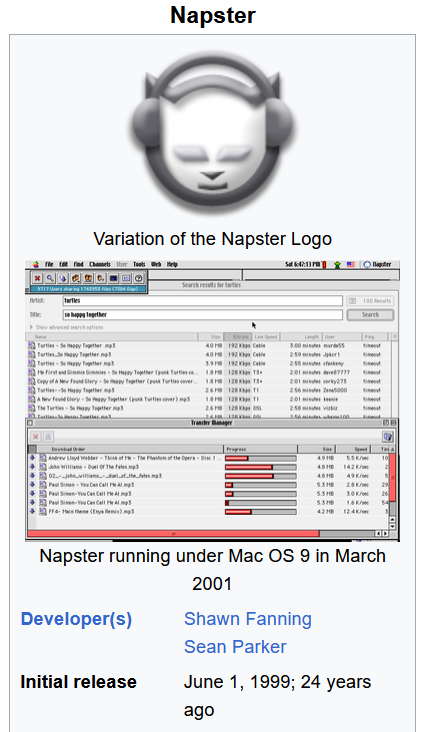
Task: Select John Williams - Duel Of The Fates.mp3
Action: tap(208, 467)
